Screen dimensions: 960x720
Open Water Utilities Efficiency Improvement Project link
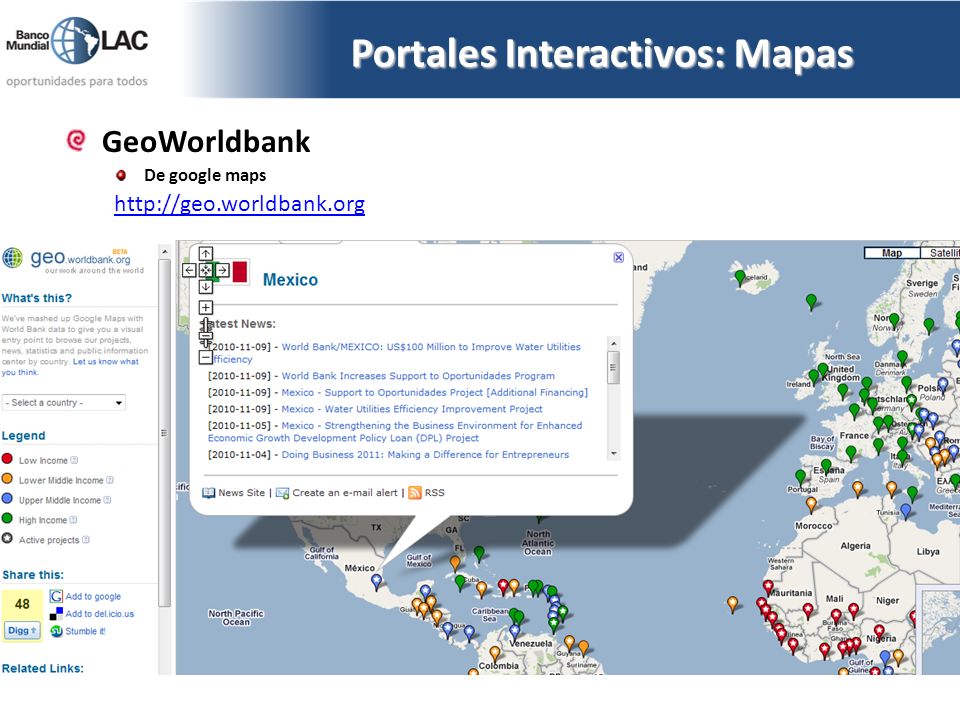(x=412, y=408)
